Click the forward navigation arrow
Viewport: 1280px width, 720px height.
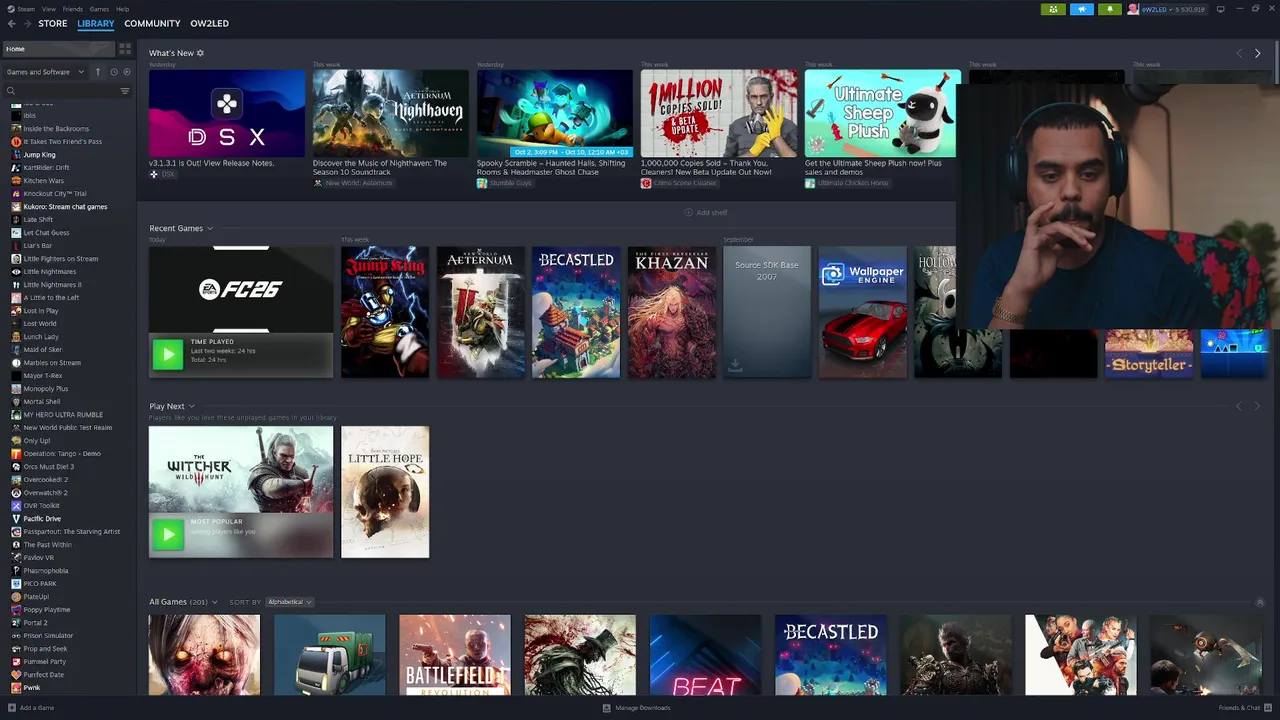(26, 24)
